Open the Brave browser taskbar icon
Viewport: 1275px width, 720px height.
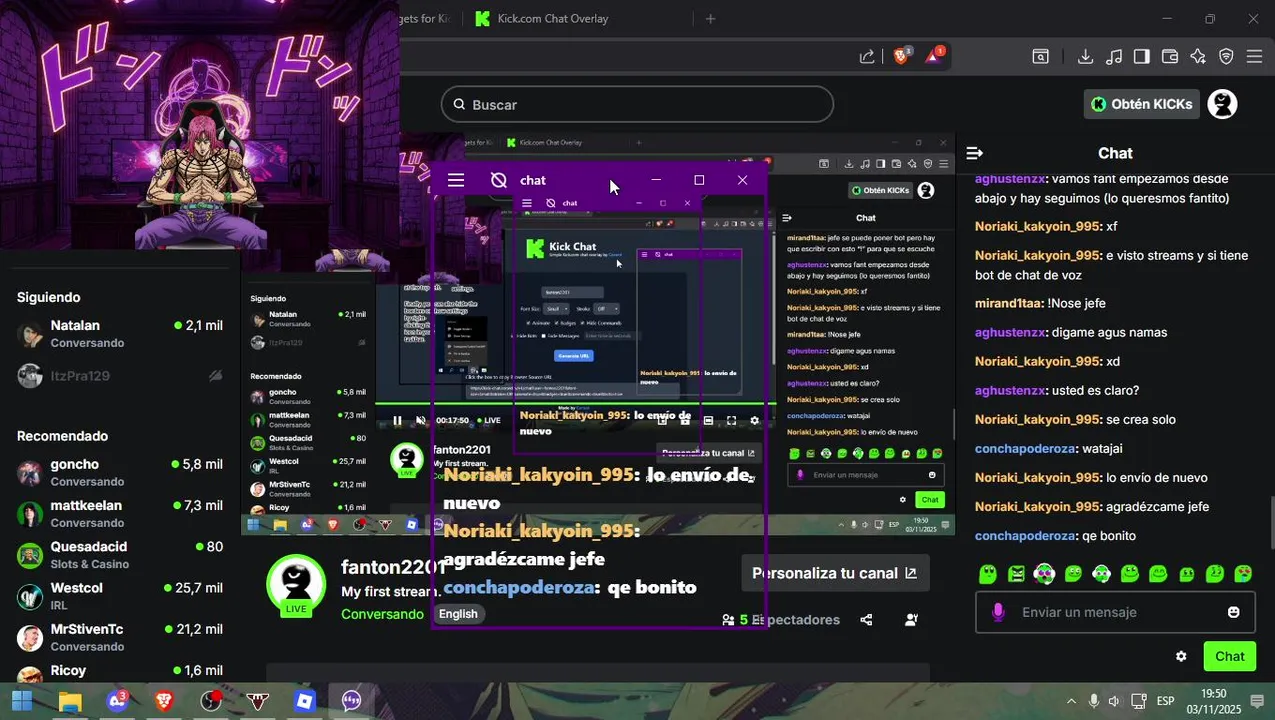point(163,701)
